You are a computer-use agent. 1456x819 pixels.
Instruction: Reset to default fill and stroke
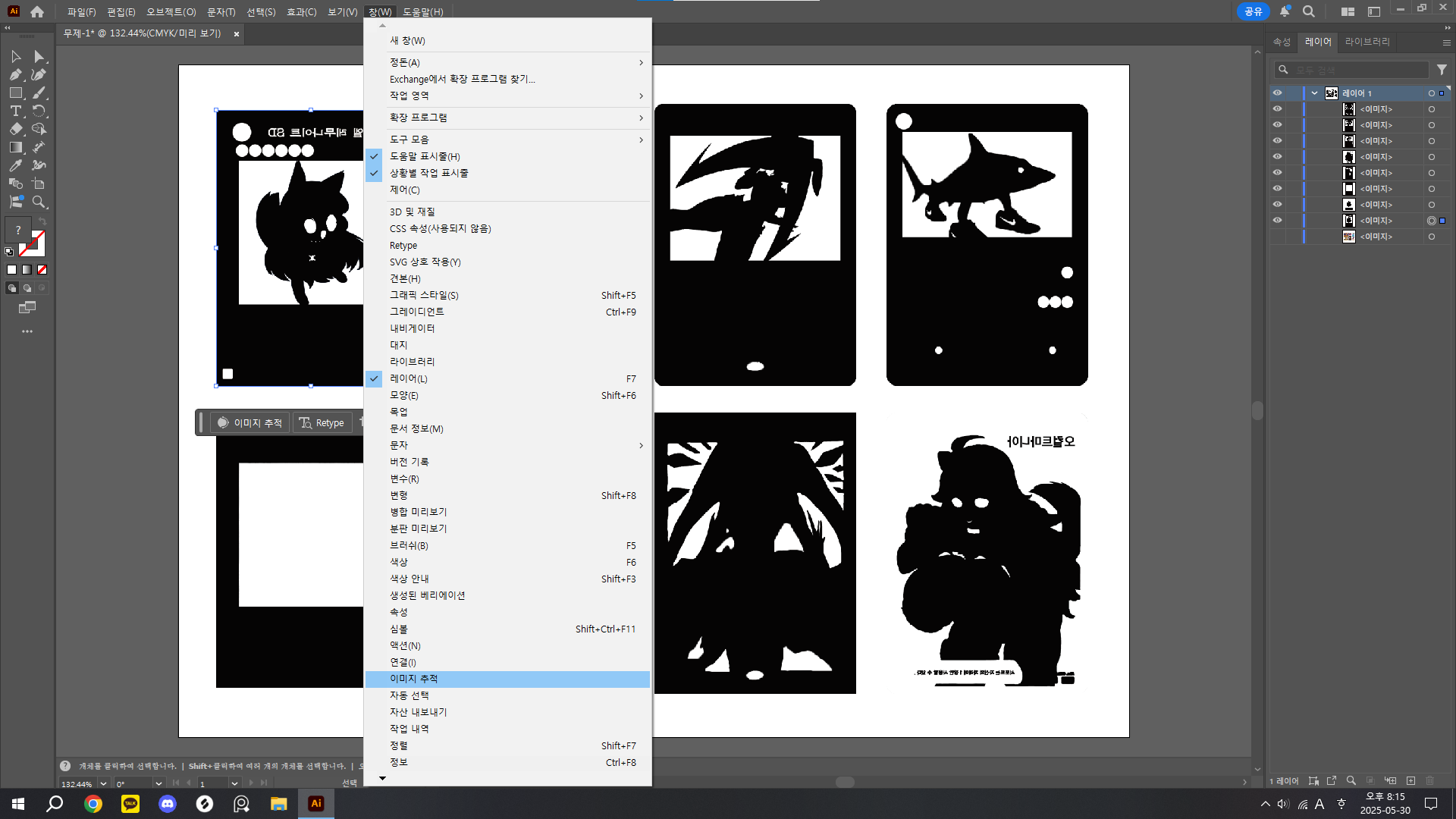(x=9, y=252)
